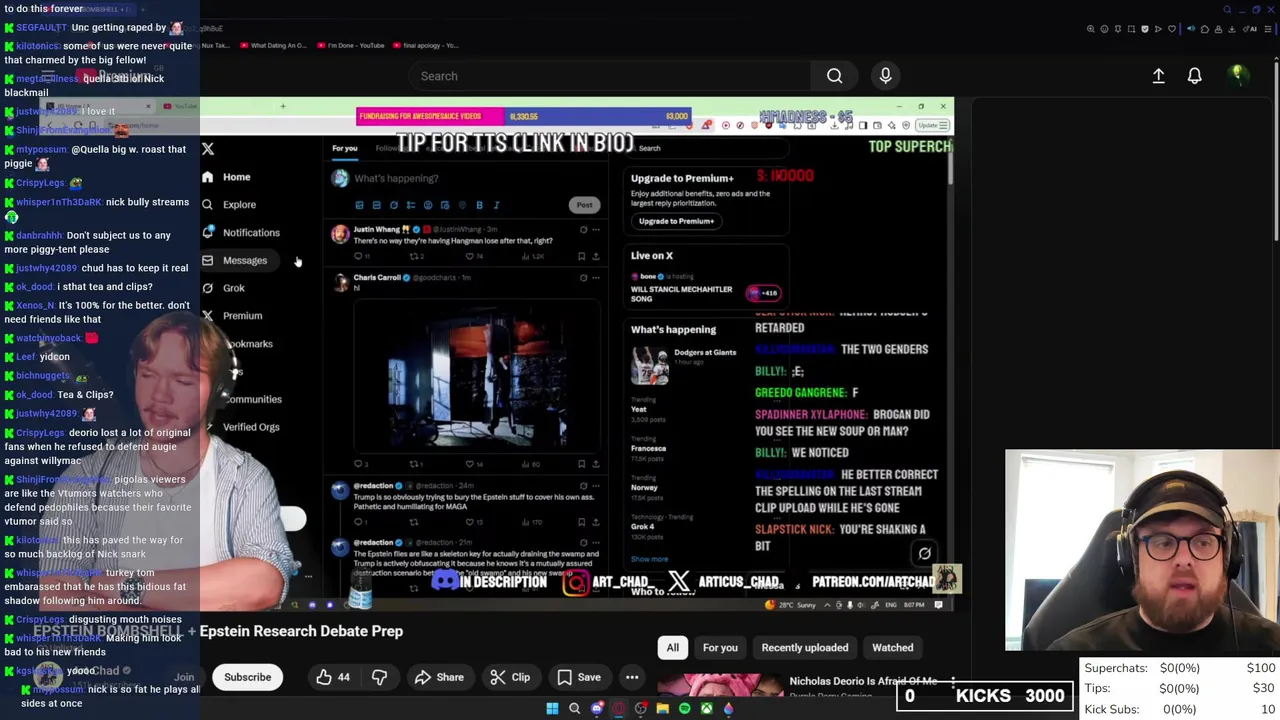Like the video thumbs up button
The height and width of the screenshot is (720, 1280).
pyautogui.click(x=333, y=677)
